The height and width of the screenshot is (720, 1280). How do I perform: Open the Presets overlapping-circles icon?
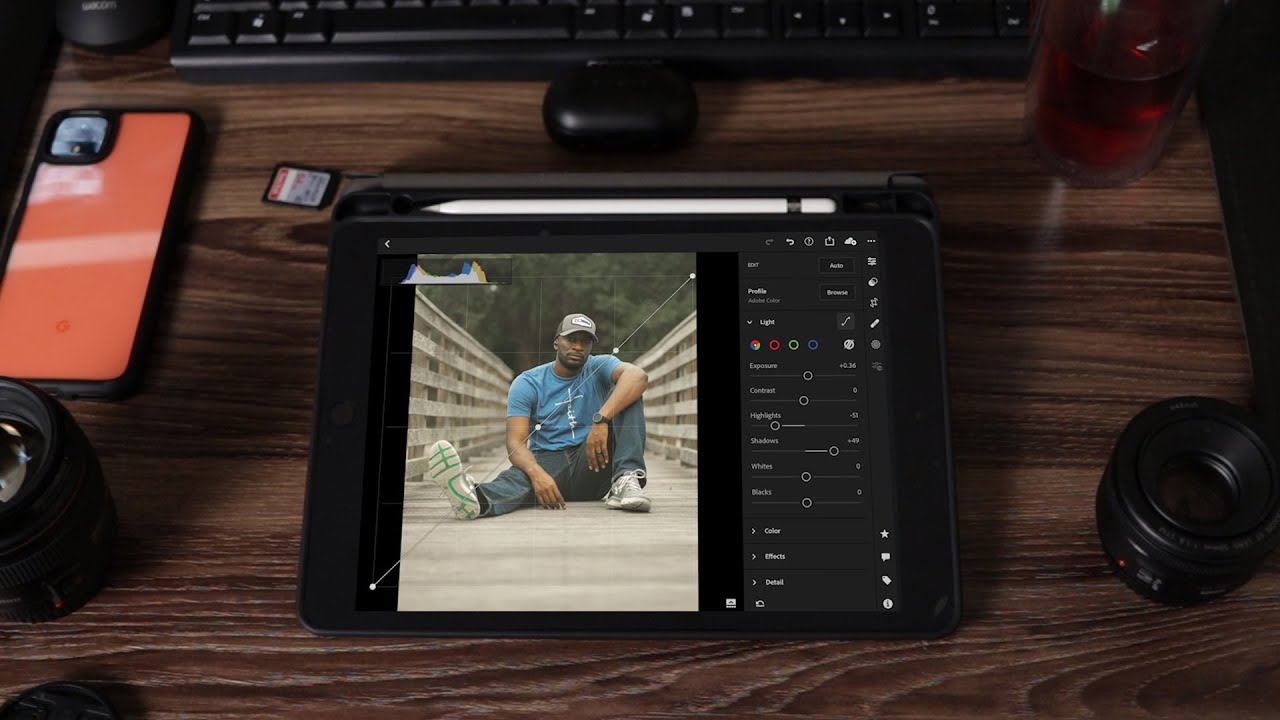[873, 282]
